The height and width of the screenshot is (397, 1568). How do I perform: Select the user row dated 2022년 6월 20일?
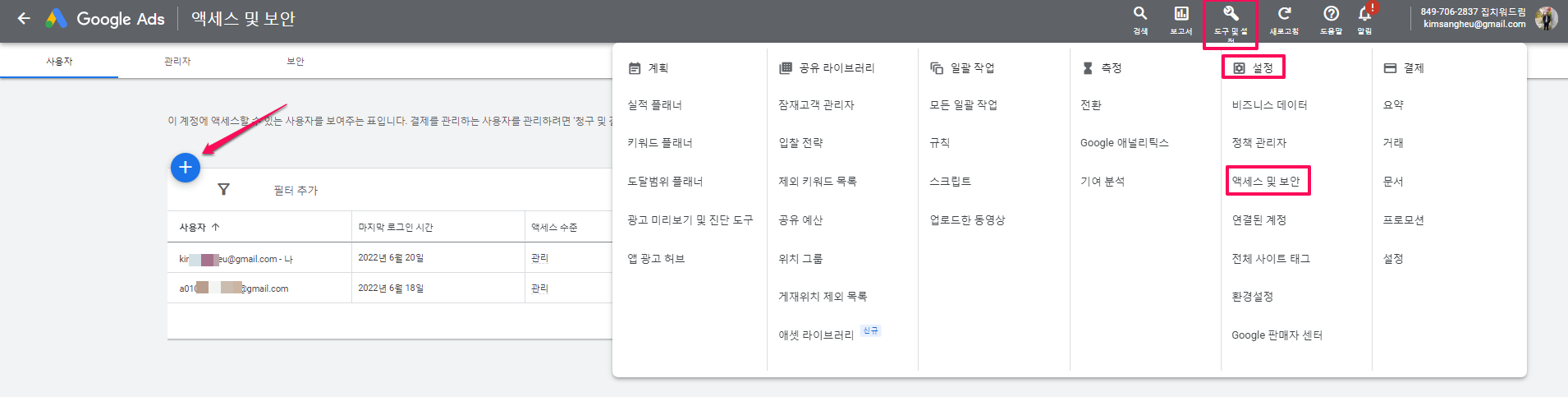(390, 258)
